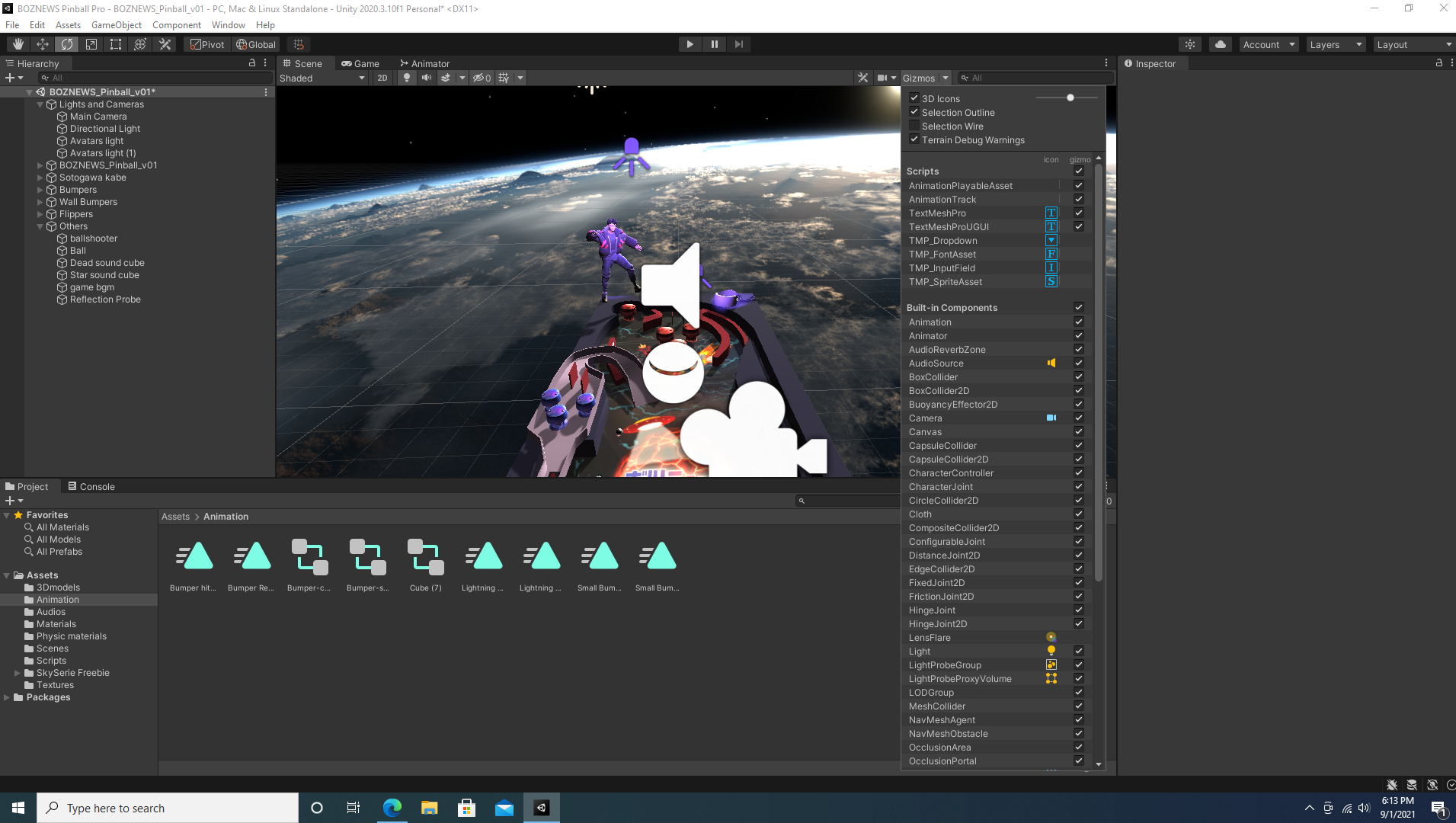Click the Pause button
Image resolution: width=1456 pixels, height=823 pixels.
[715, 44]
